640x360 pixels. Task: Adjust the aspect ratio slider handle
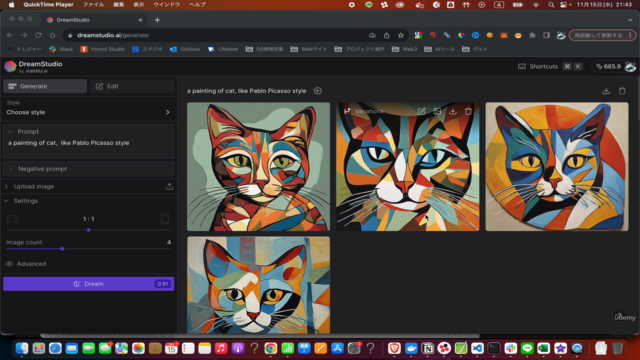pos(89,230)
